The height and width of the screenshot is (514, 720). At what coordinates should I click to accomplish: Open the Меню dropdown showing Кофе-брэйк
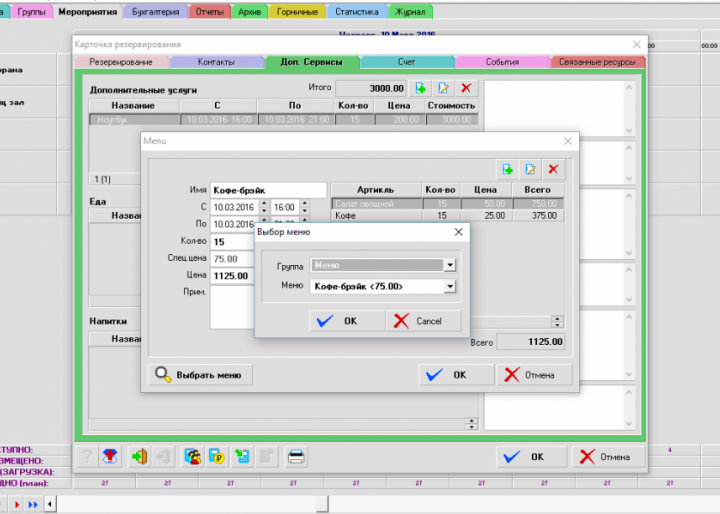point(450,287)
